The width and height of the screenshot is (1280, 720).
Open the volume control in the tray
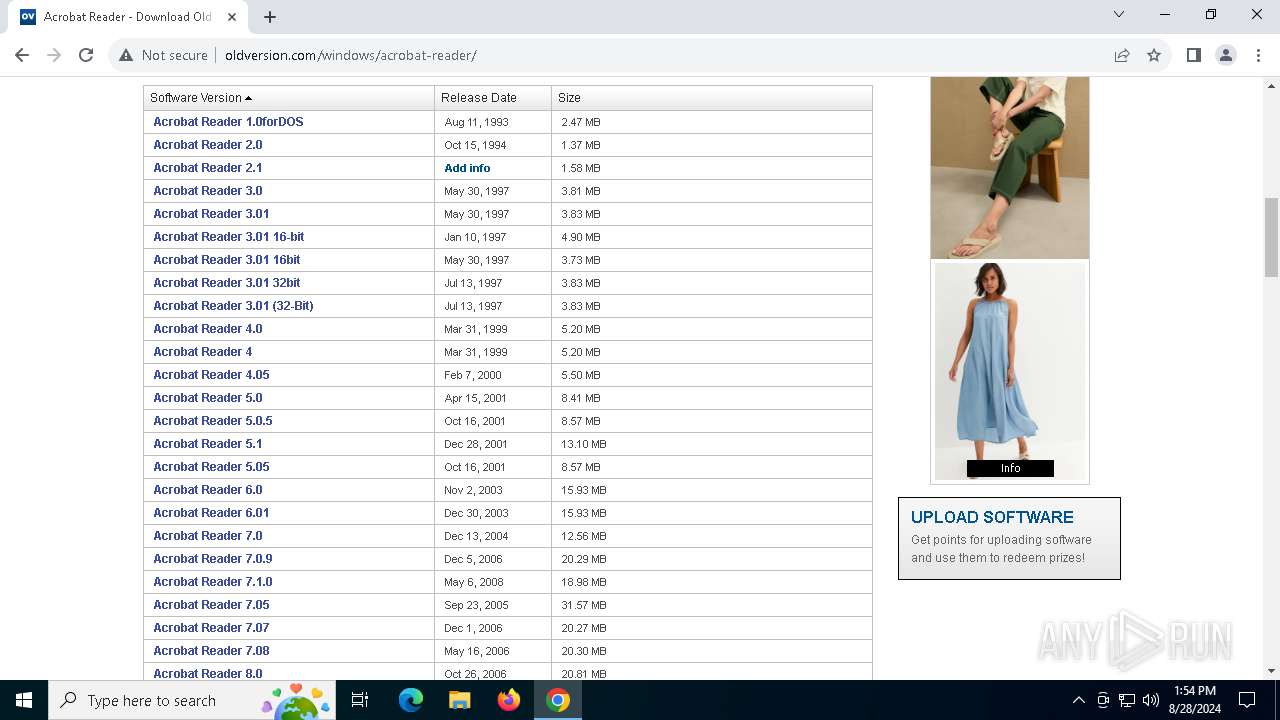coord(1150,700)
